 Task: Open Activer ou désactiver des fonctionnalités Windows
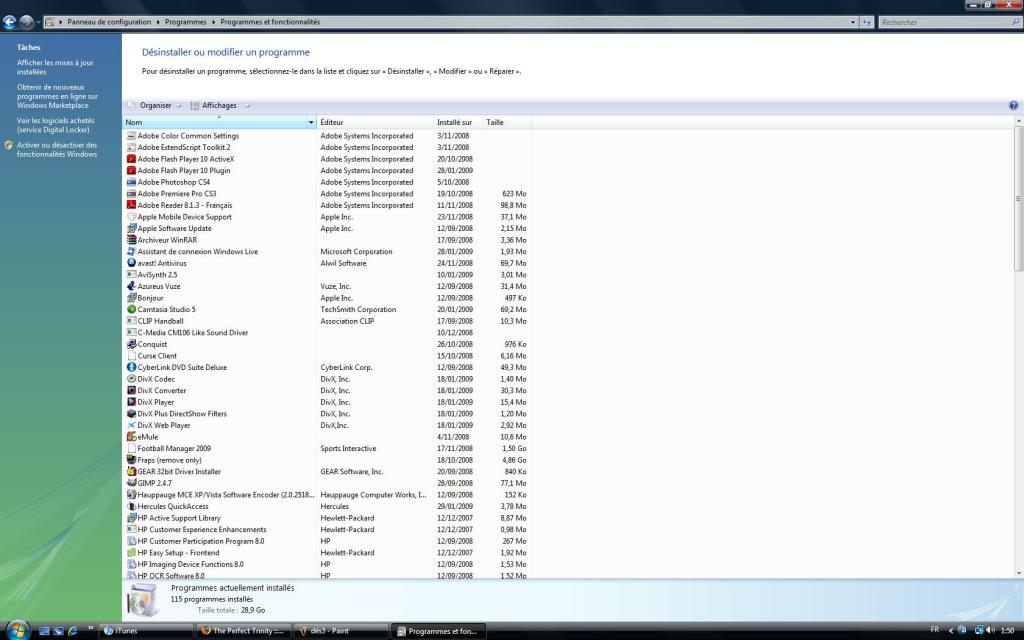57,150
